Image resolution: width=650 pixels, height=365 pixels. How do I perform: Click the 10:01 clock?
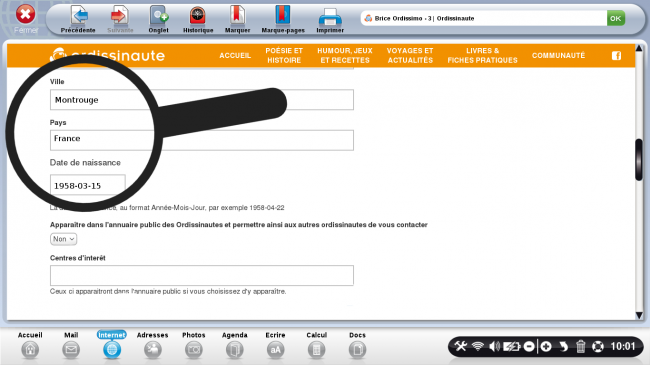pyautogui.click(x=623, y=346)
